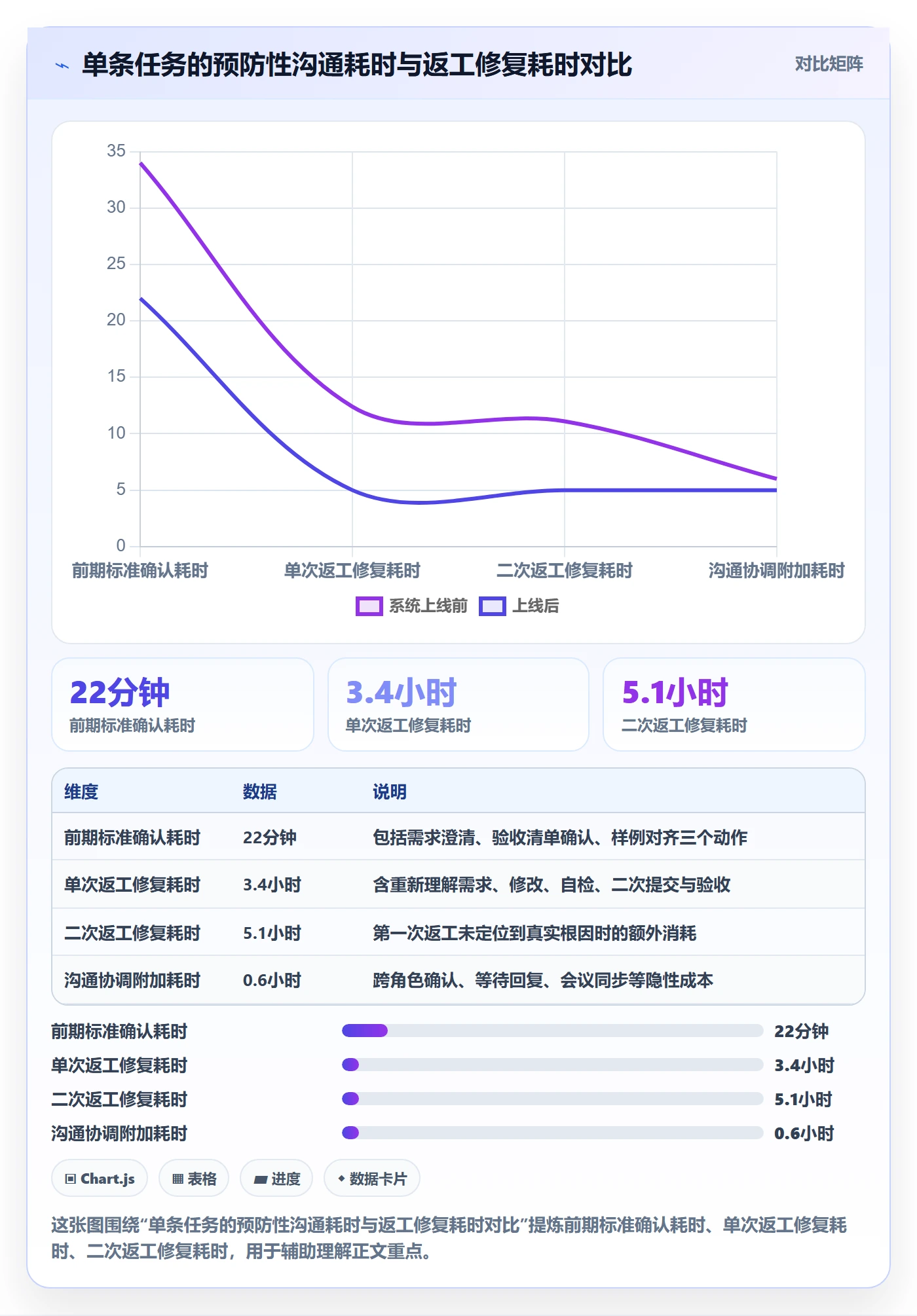917x1316 pixels.
Task: Select the Chart.js tag chip
Action: [x=100, y=1179]
